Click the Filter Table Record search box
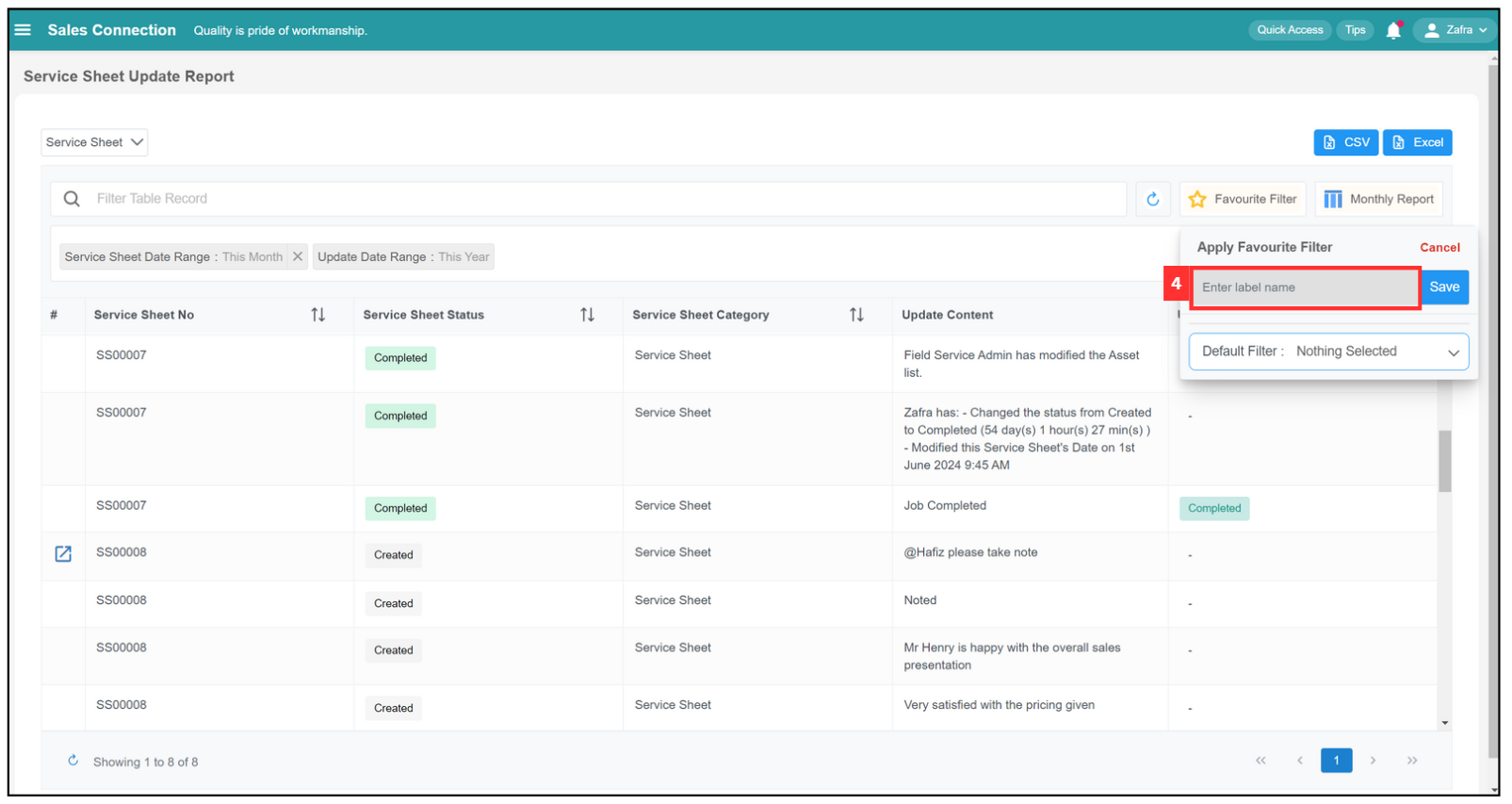 [x=589, y=199]
